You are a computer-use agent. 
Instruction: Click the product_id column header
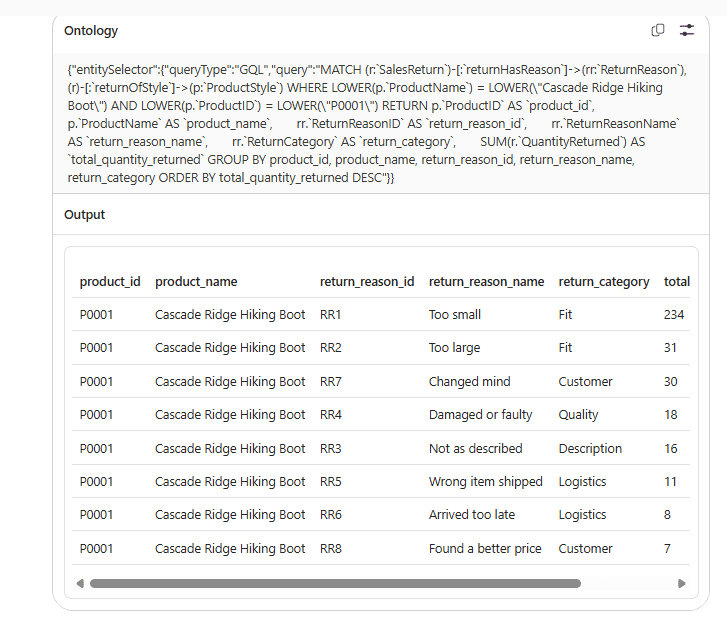click(110, 282)
